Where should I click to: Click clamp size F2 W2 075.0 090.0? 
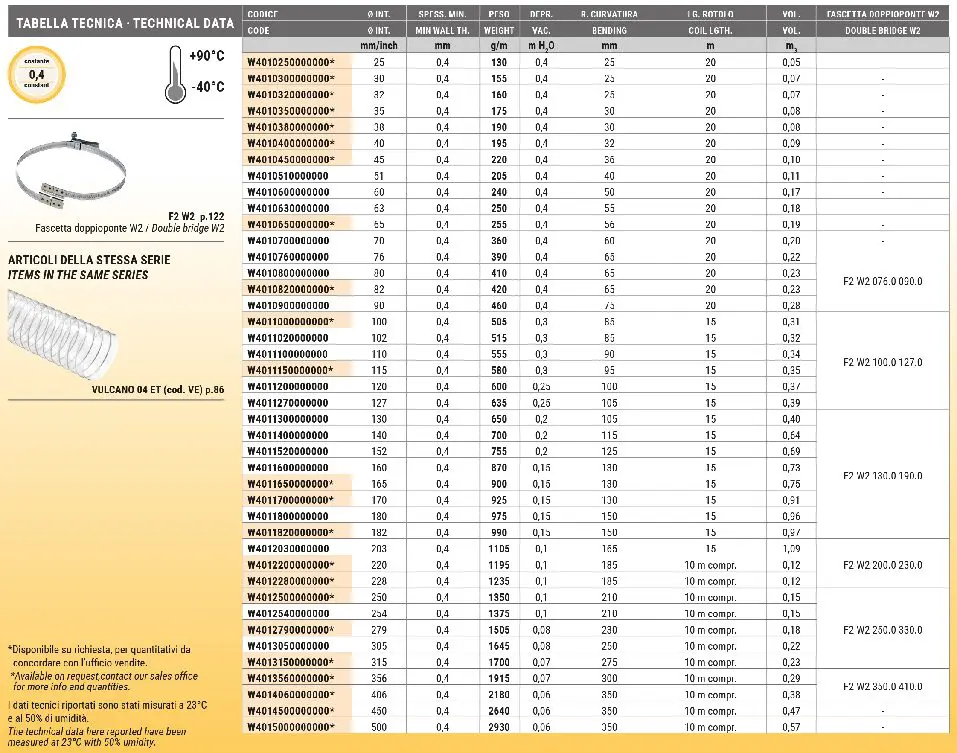click(882, 281)
